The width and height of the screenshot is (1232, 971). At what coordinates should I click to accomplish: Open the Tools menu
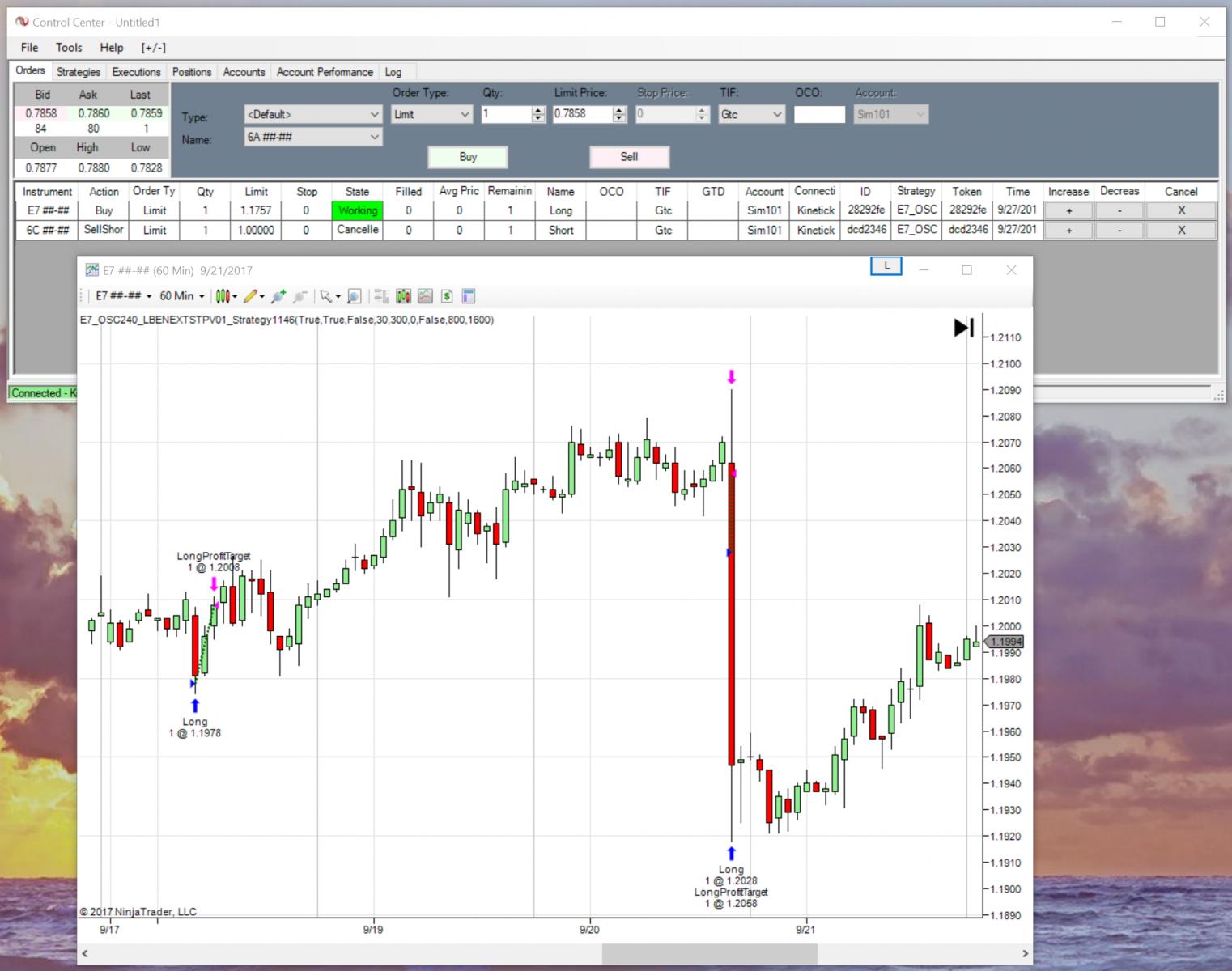(69, 48)
